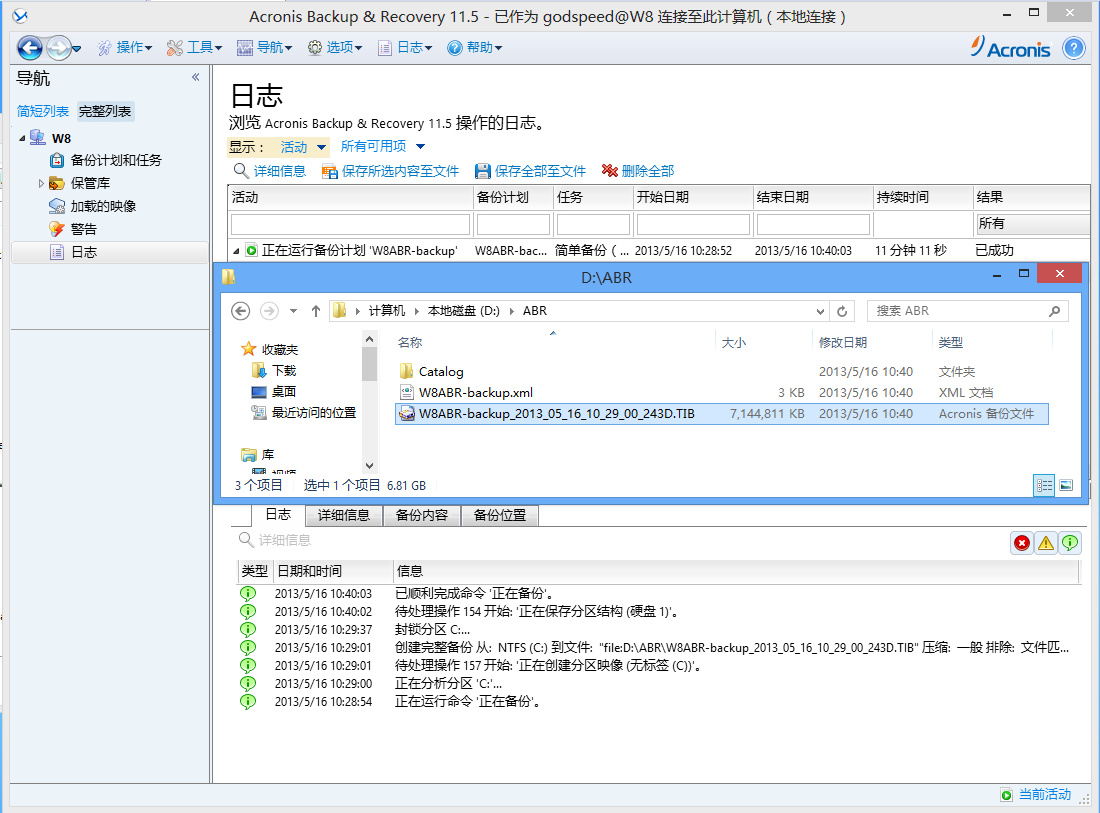
Task: Click the 加载的映像 mounted images icon
Action: coord(57,206)
